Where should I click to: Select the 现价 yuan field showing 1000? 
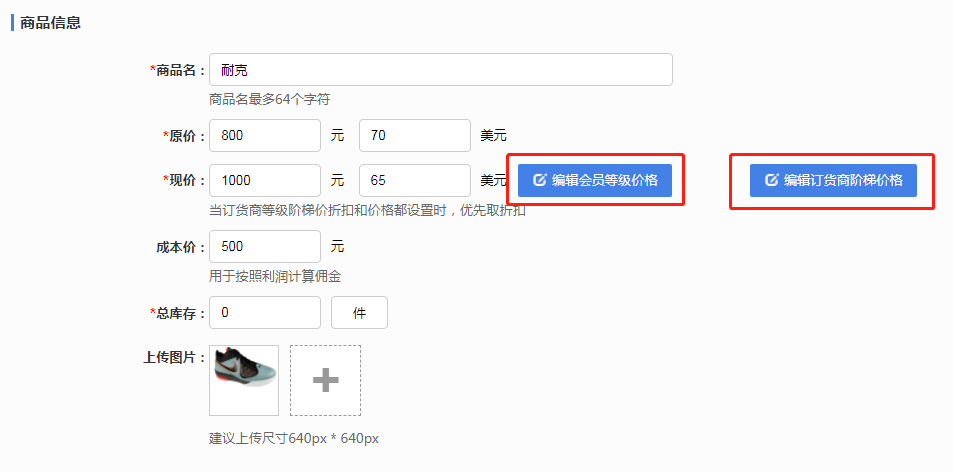point(264,180)
